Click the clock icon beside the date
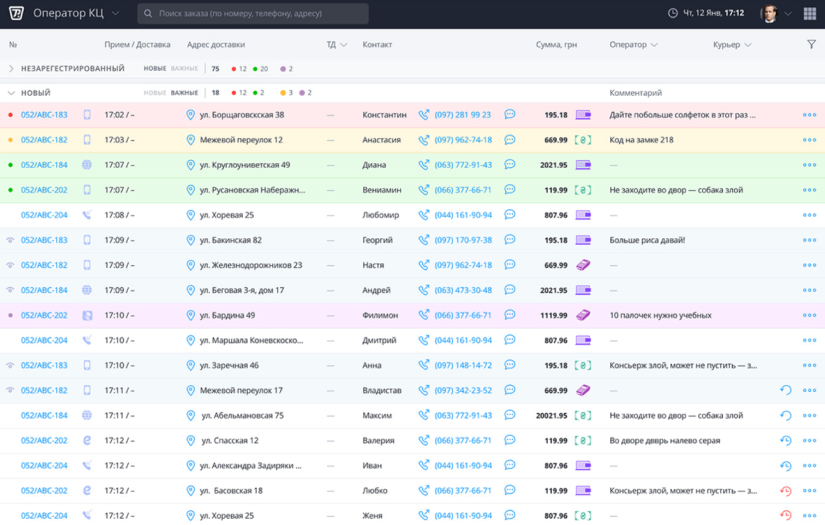 point(672,13)
